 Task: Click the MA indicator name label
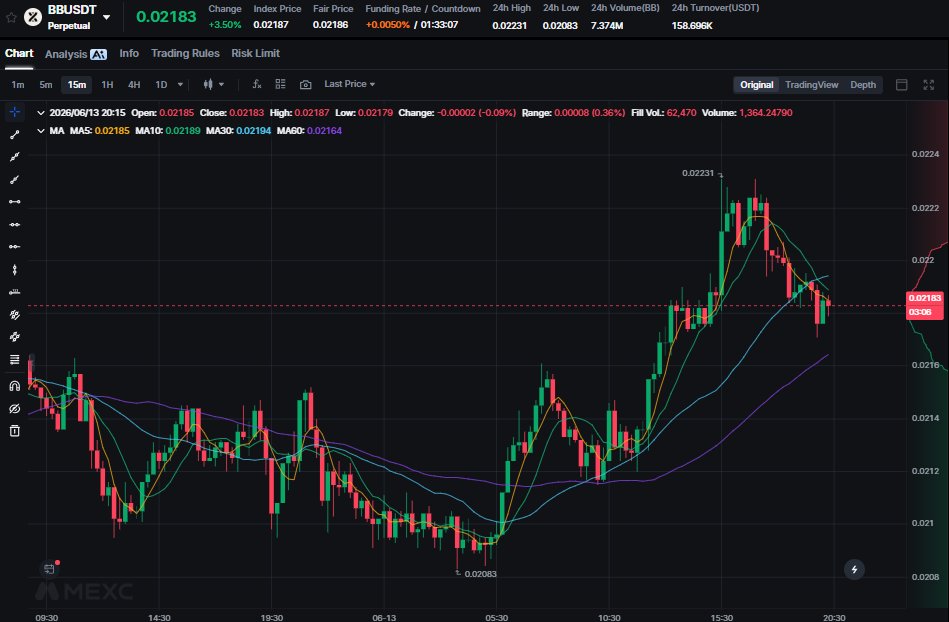[57, 131]
